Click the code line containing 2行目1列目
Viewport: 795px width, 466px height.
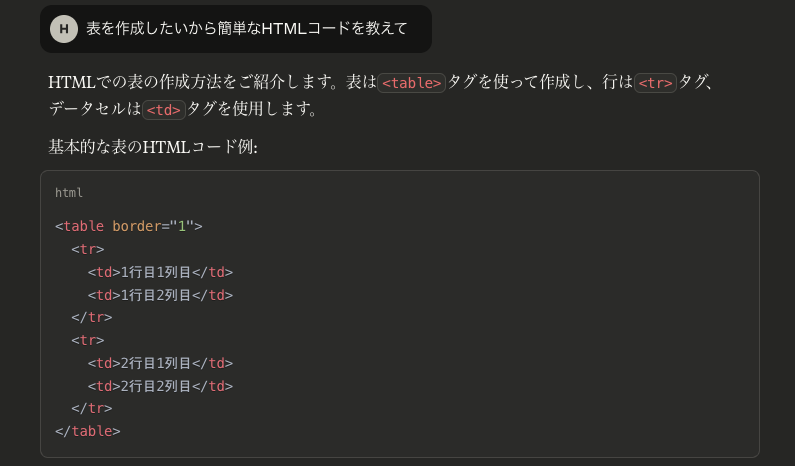160,363
